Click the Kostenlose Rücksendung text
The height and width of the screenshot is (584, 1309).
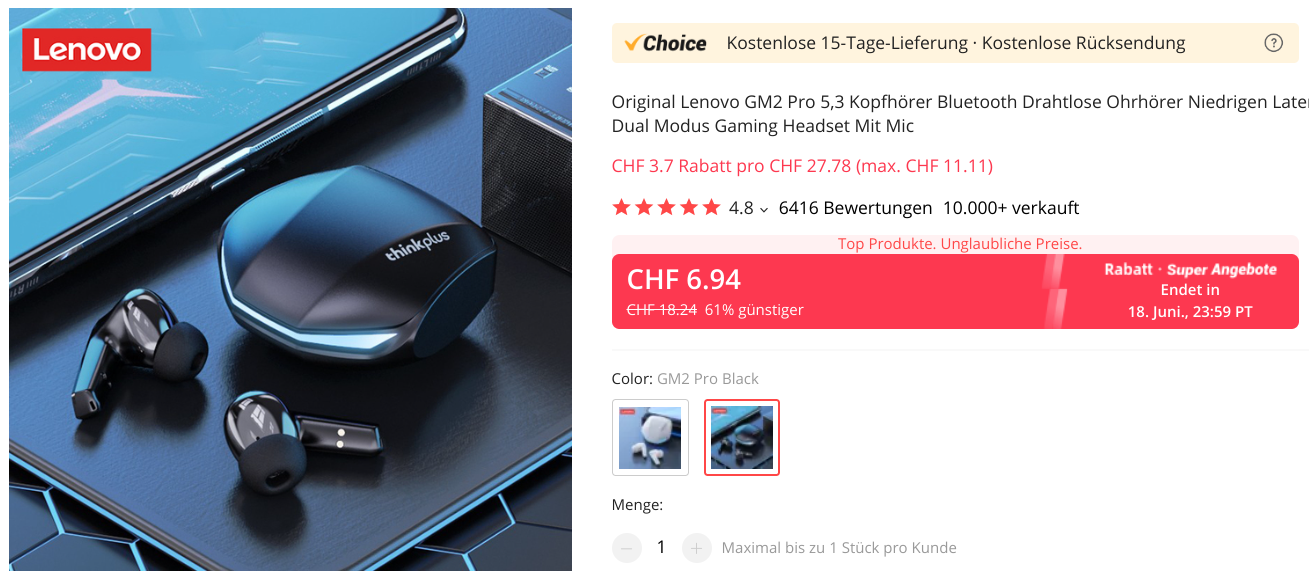point(1083,43)
